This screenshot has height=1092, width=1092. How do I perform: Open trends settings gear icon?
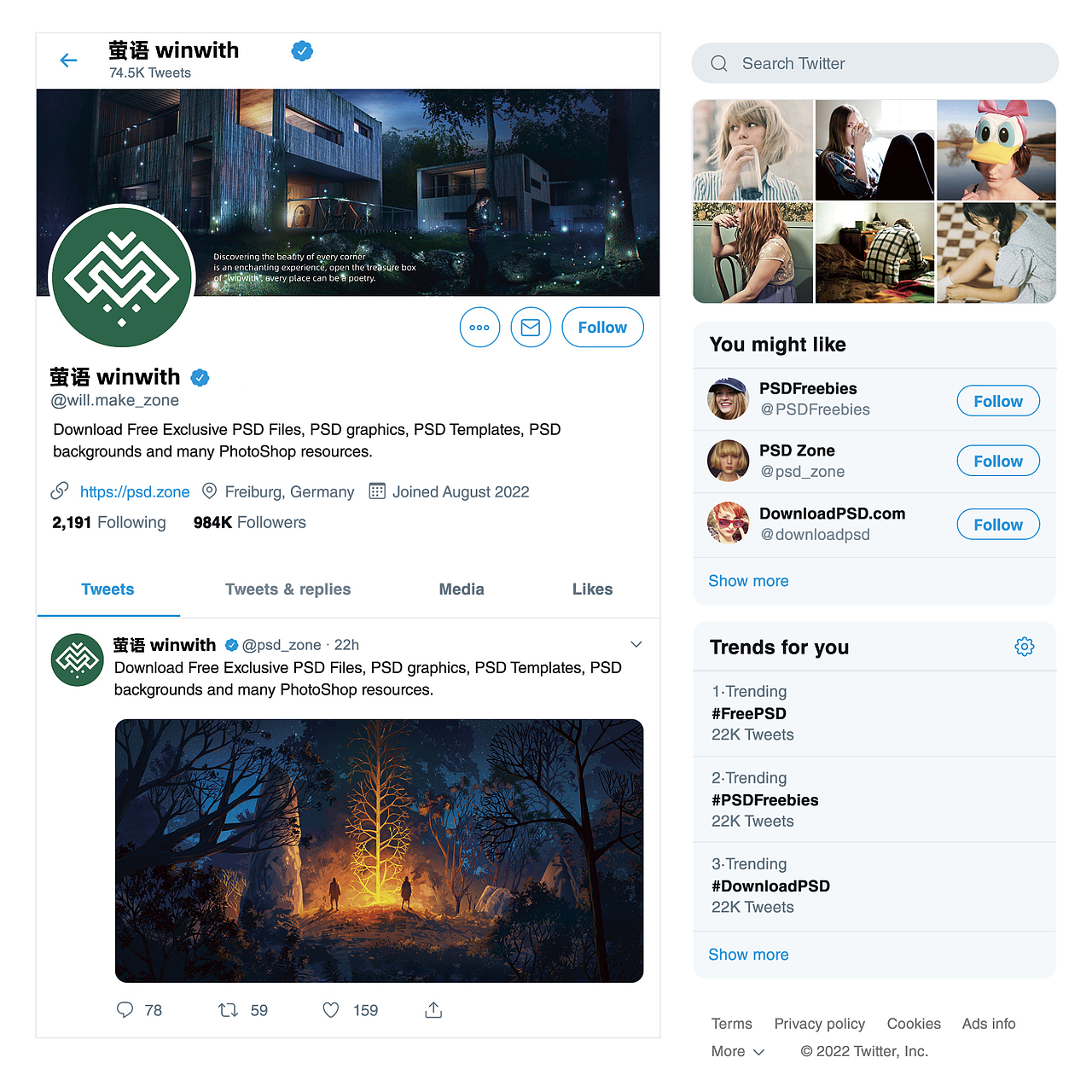[x=1025, y=647]
